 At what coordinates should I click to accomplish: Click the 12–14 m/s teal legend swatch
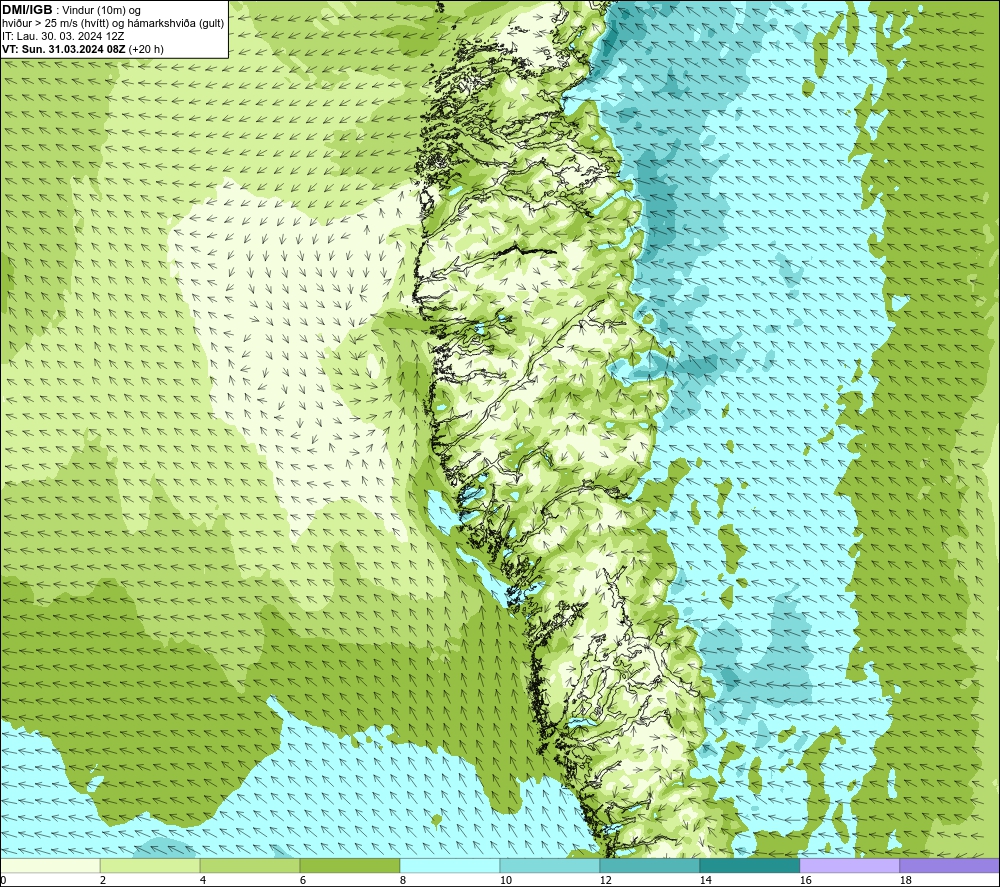(x=649, y=865)
